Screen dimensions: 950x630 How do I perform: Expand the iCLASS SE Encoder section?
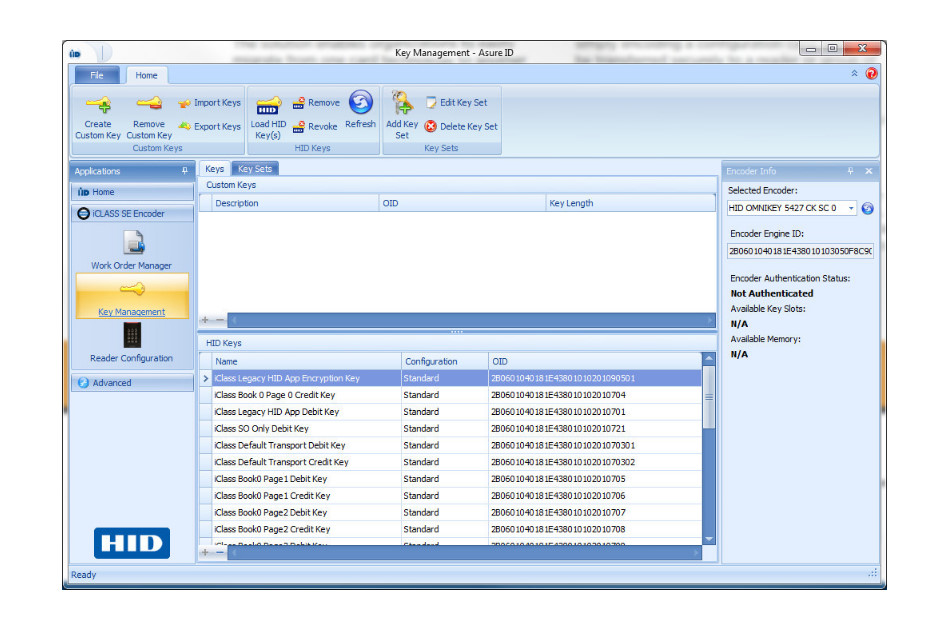(132, 214)
